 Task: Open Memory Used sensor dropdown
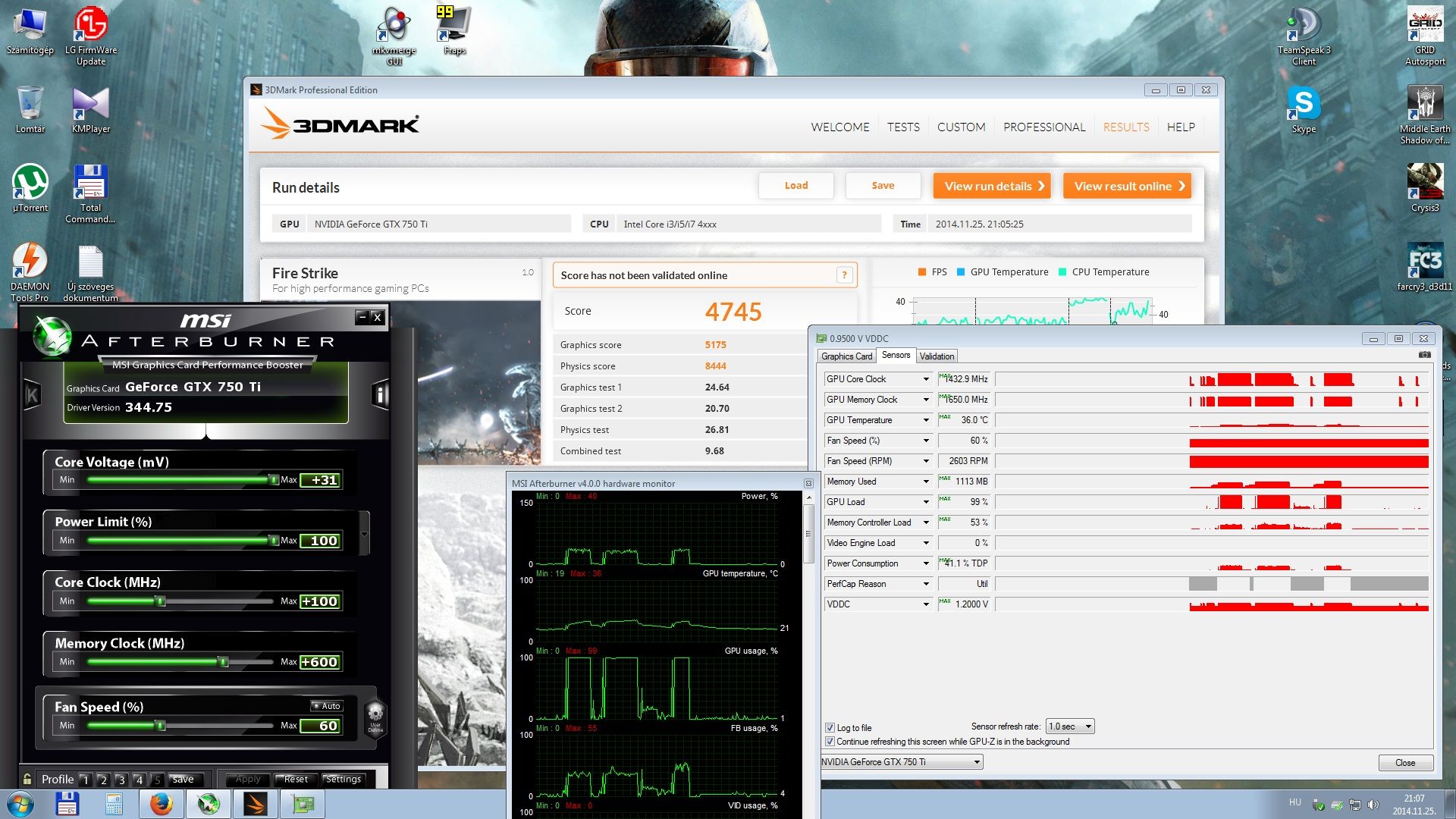pyautogui.click(x=925, y=482)
